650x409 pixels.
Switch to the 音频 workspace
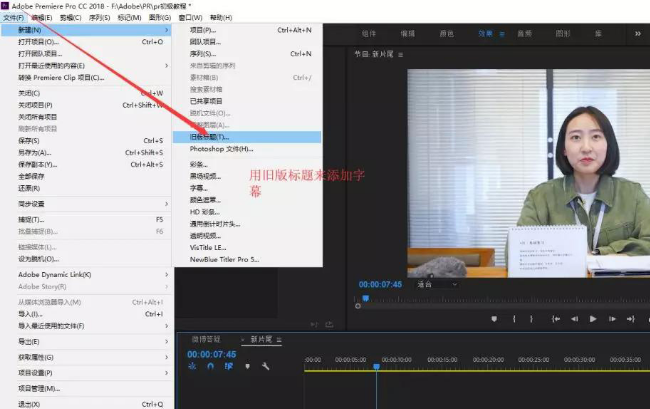pos(524,34)
